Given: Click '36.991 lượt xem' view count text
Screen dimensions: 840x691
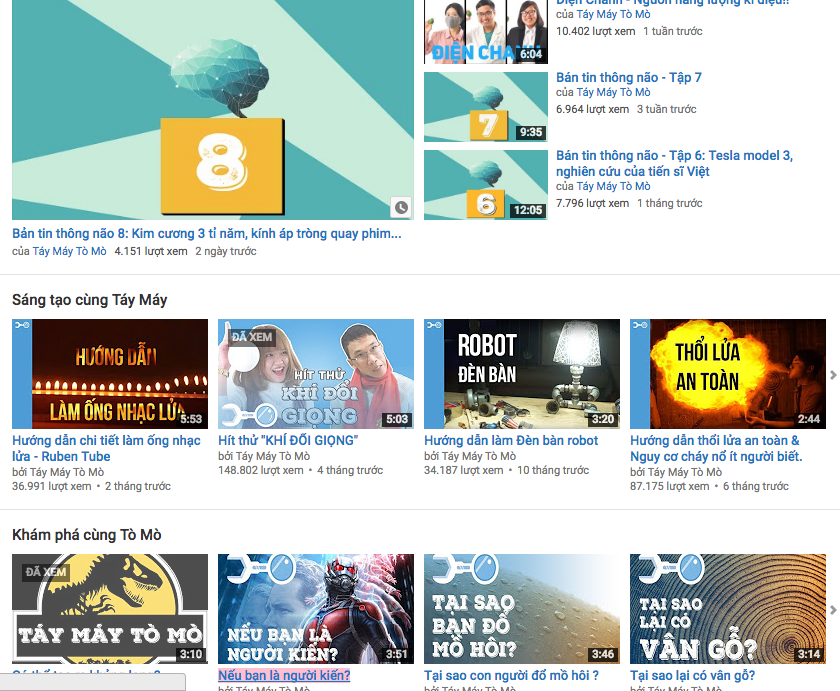Looking at the screenshot, I should 51,486.
